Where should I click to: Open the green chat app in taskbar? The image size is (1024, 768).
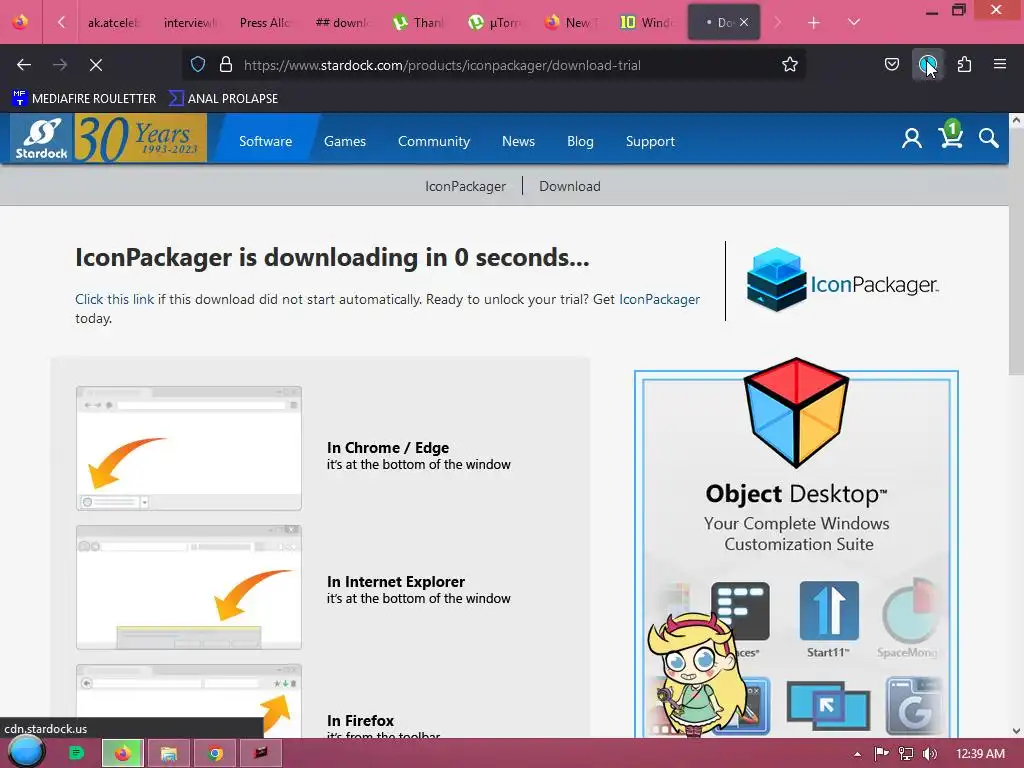76,754
